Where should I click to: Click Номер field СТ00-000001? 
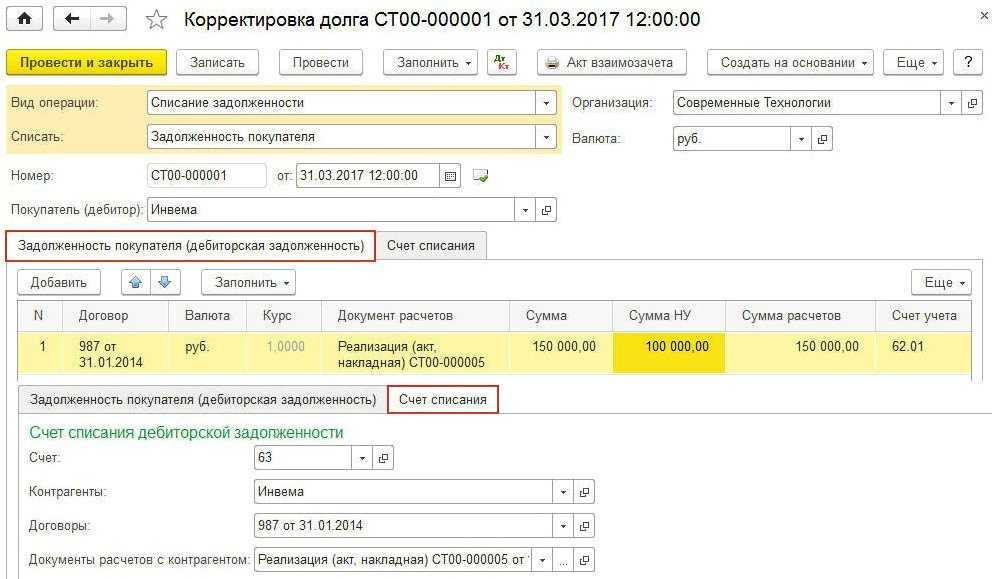(206, 176)
